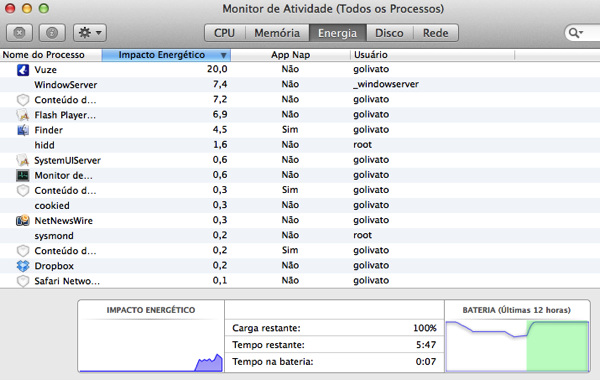Viewport: 600px width, 380px height.
Task: Click the Dropbox box icon
Action: (23, 266)
